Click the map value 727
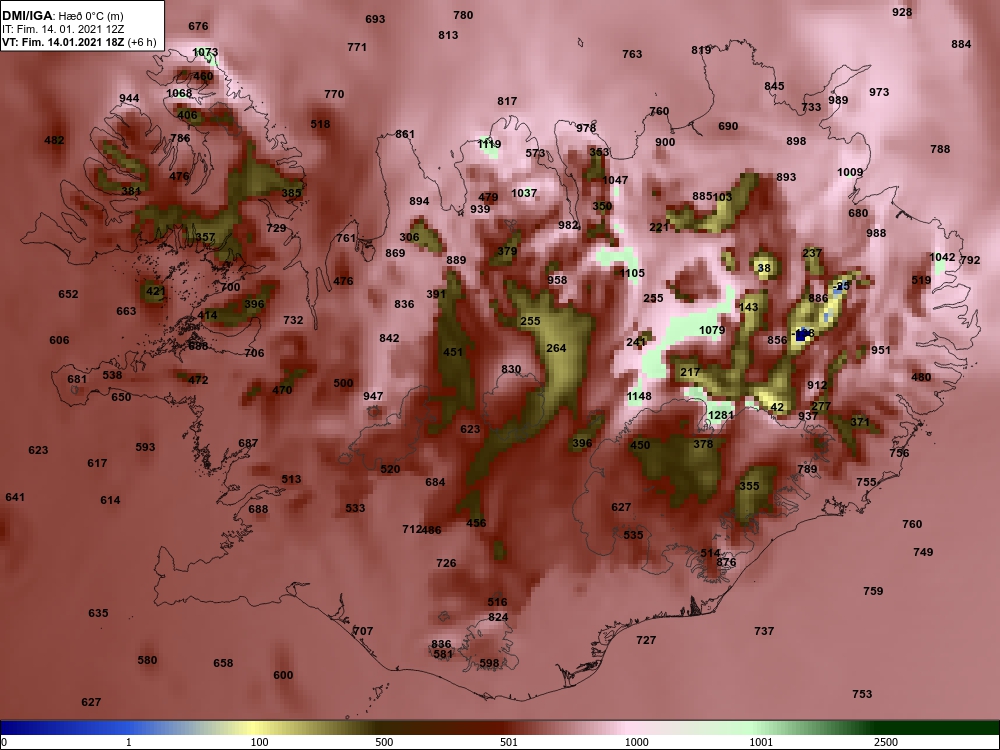This screenshot has height=750, width=1000. click(646, 640)
